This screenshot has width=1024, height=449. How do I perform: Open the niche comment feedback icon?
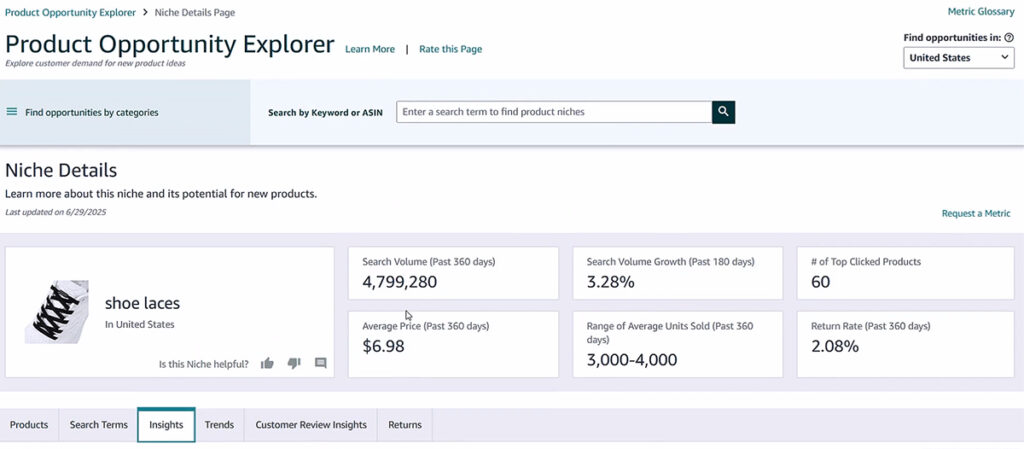[321, 364]
